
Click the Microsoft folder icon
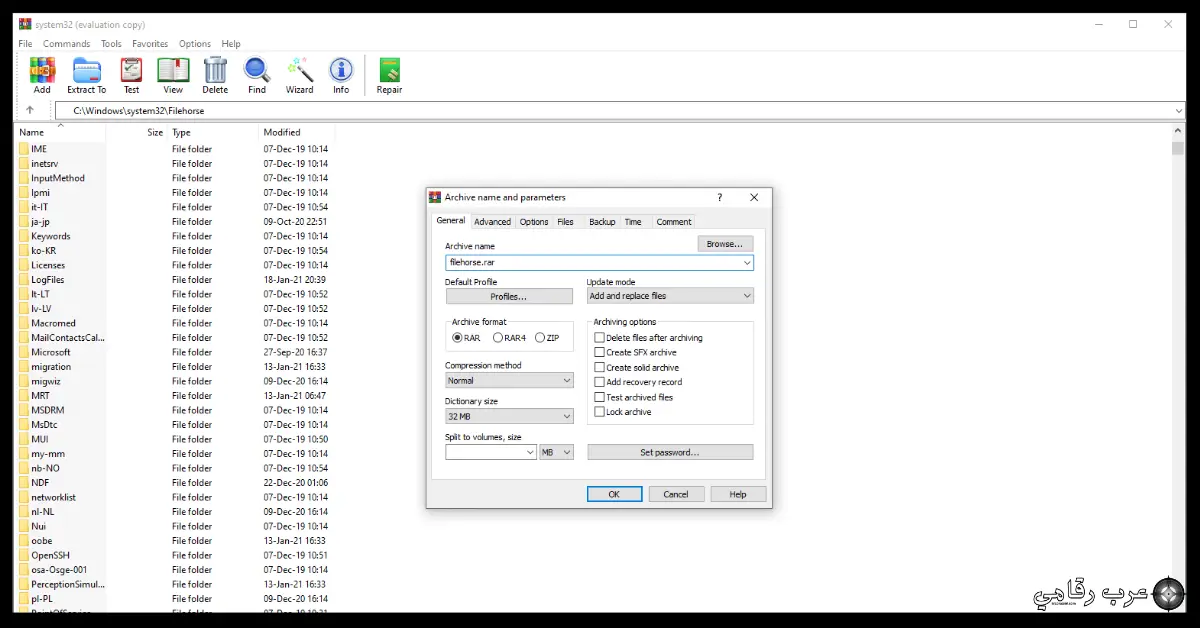(24, 352)
